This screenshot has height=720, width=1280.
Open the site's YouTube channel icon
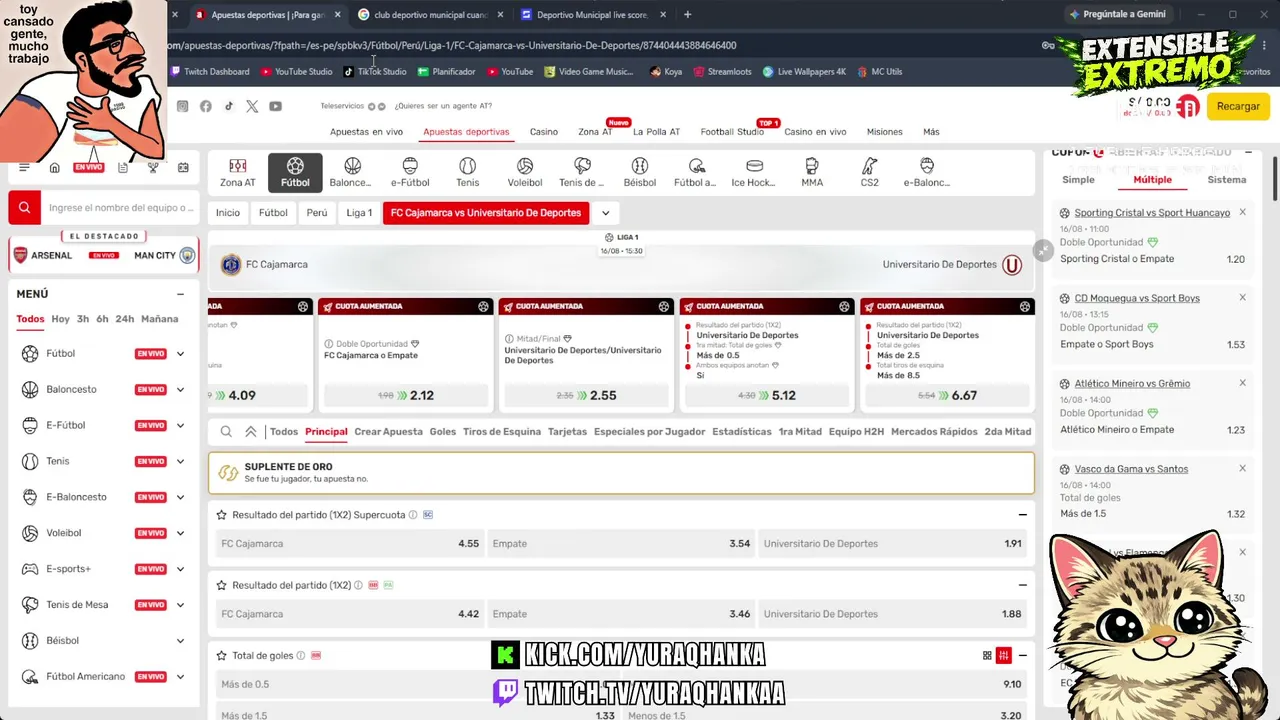point(275,106)
